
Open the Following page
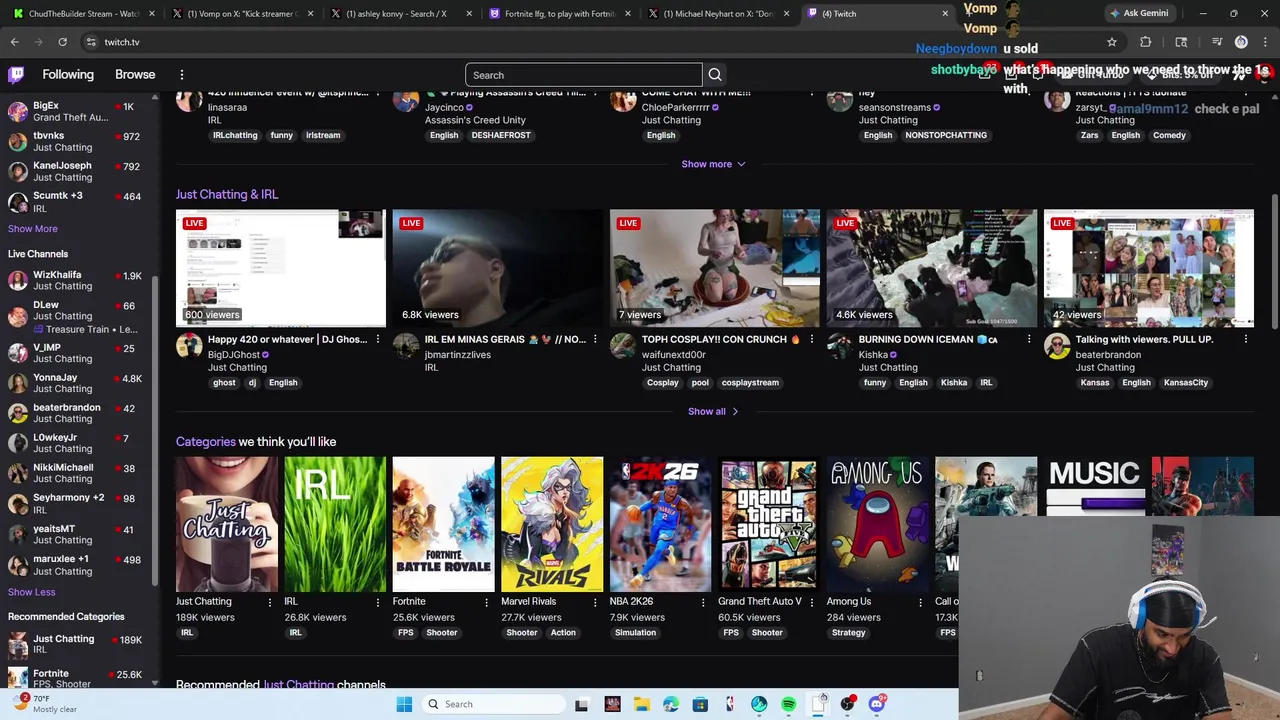(x=68, y=75)
